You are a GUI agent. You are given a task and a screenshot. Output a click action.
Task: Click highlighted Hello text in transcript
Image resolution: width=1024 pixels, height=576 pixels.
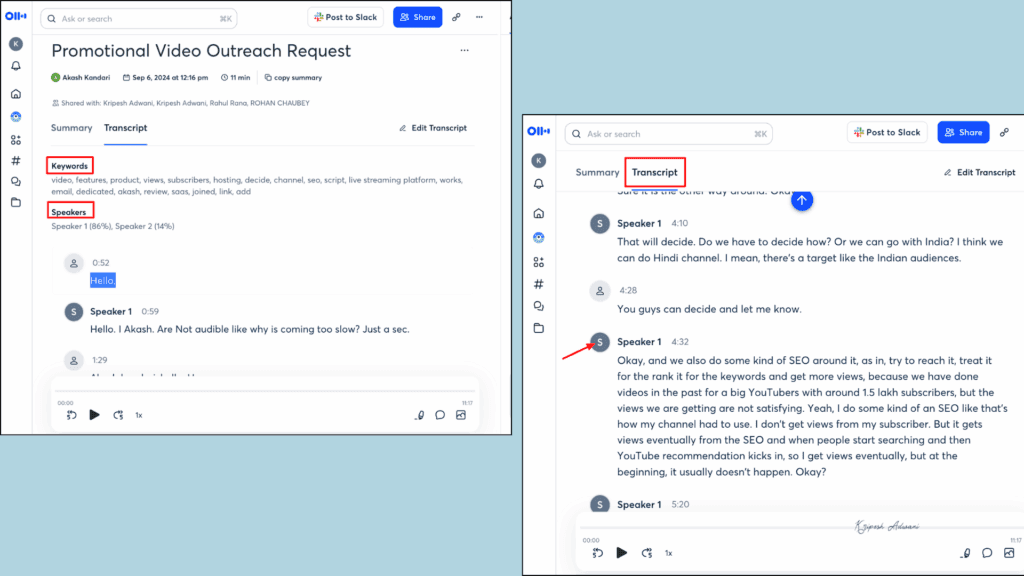[x=103, y=281]
